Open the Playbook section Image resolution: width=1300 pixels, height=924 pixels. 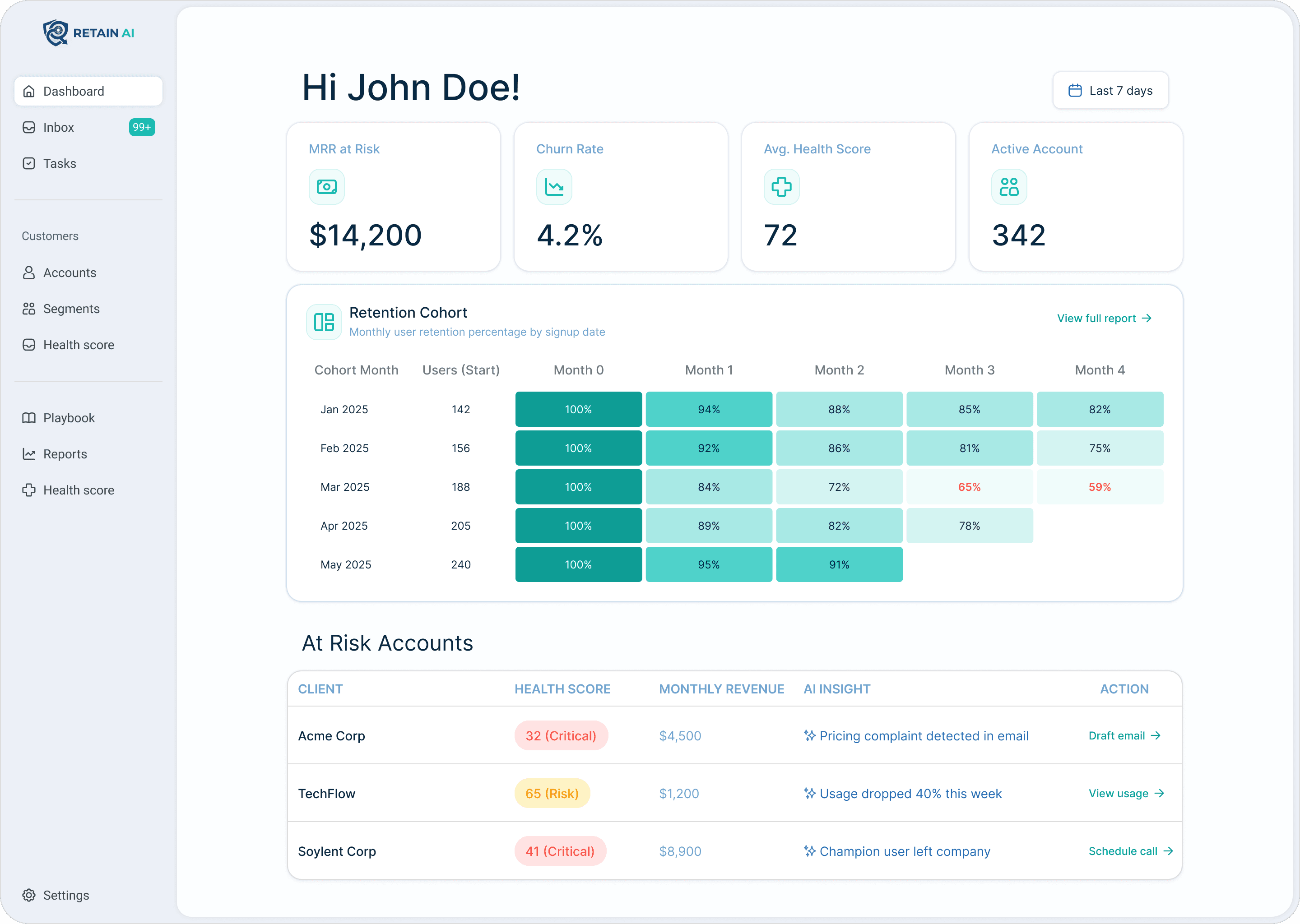click(x=69, y=418)
